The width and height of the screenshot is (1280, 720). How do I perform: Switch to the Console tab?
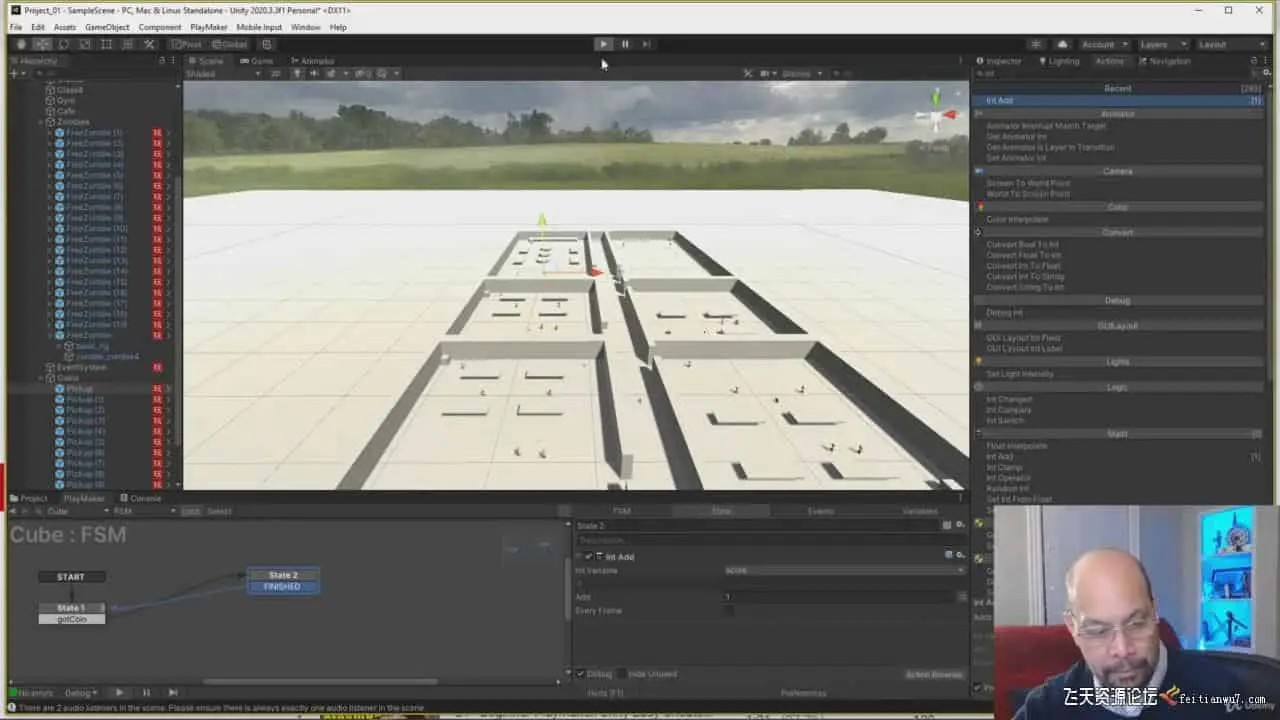tap(141, 498)
